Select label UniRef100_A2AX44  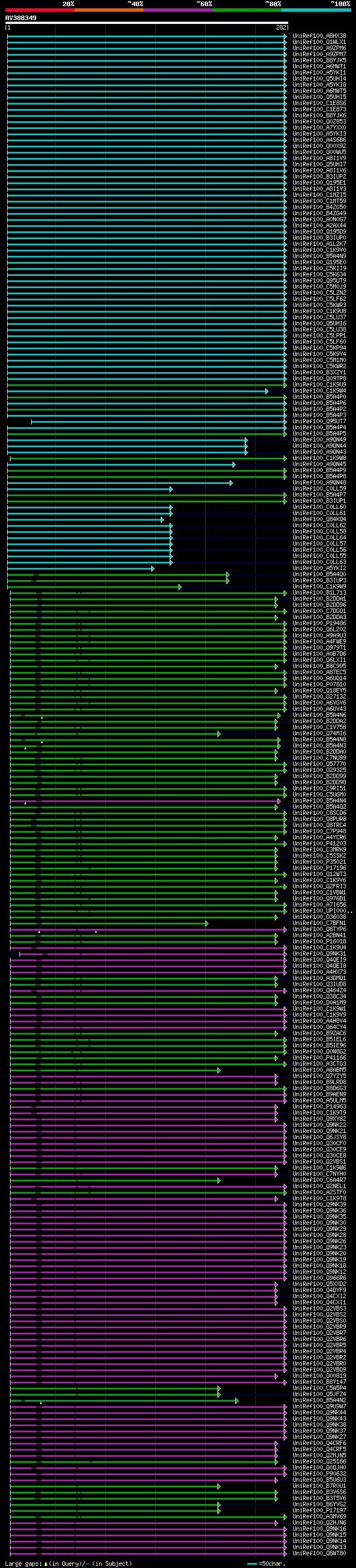tap(319, 225)
